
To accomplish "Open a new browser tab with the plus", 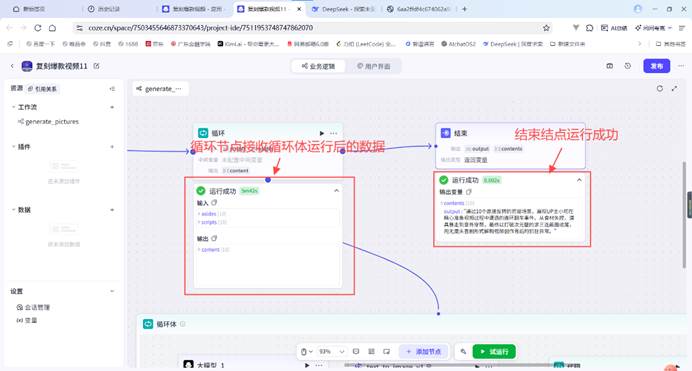I will click(464, 9).
